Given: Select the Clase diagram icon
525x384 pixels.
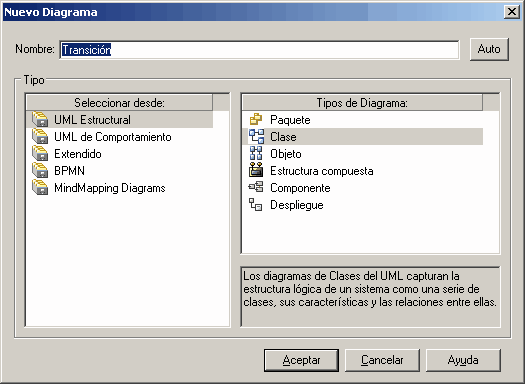Looking at the screenshot, I should point(256,137).
